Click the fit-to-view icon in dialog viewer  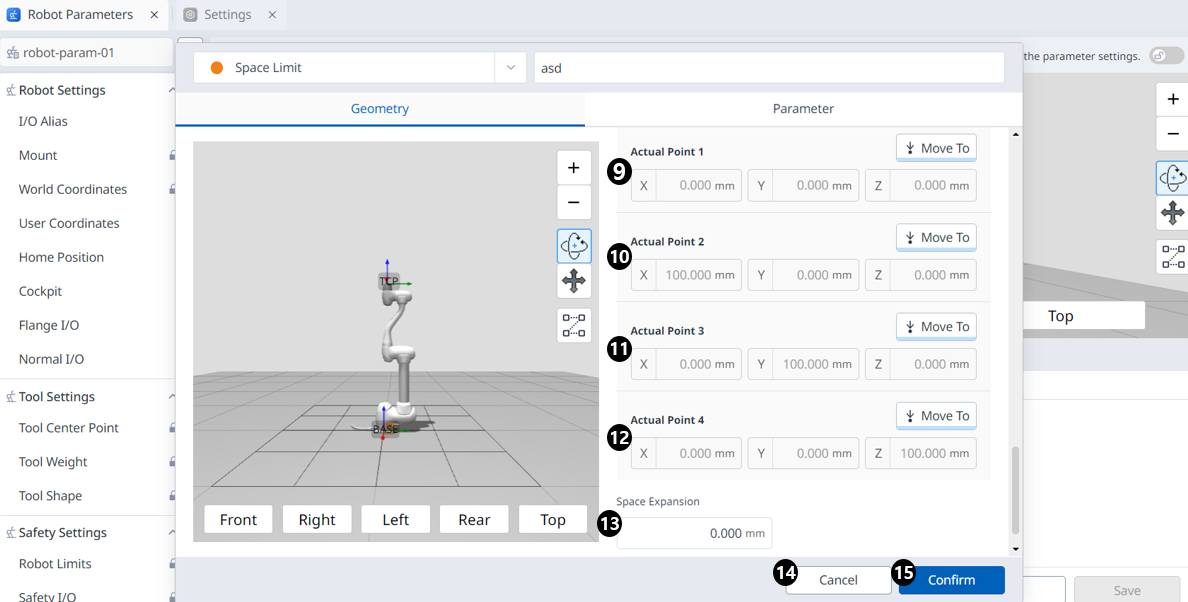pyautogui.click(x=574, y=326)
